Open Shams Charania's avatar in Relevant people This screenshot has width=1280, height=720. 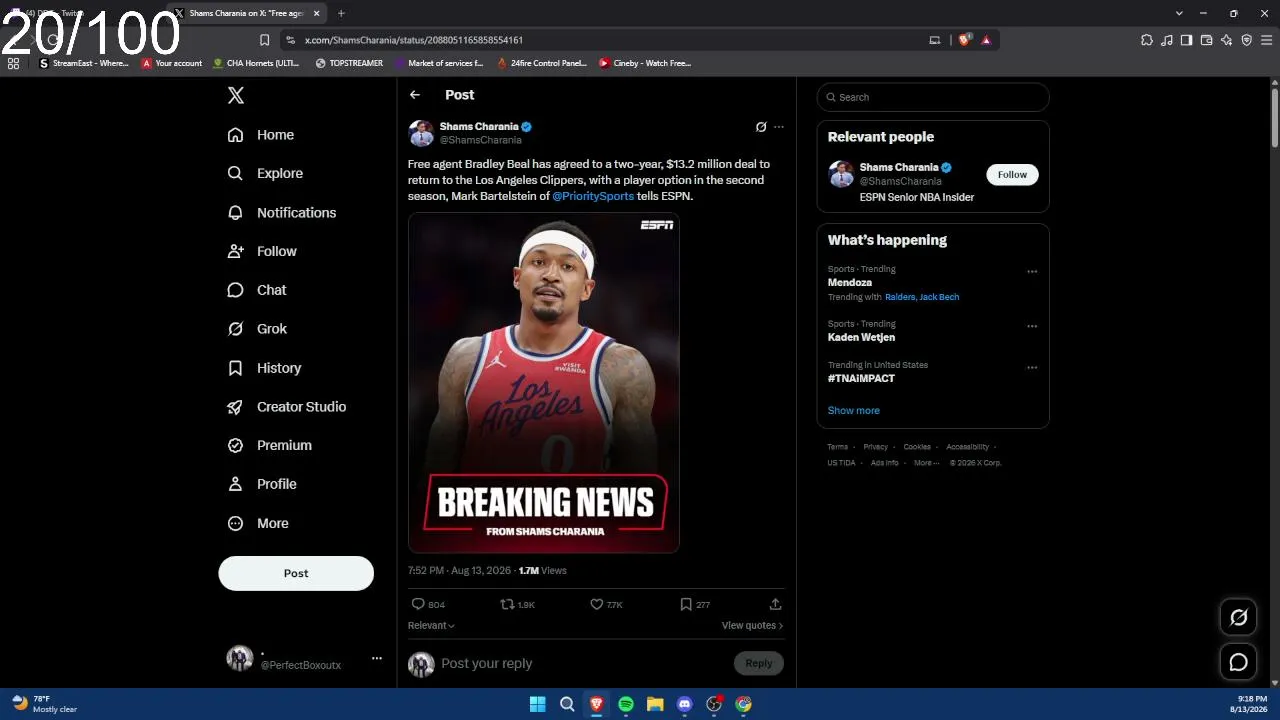(x=841, y=174)
